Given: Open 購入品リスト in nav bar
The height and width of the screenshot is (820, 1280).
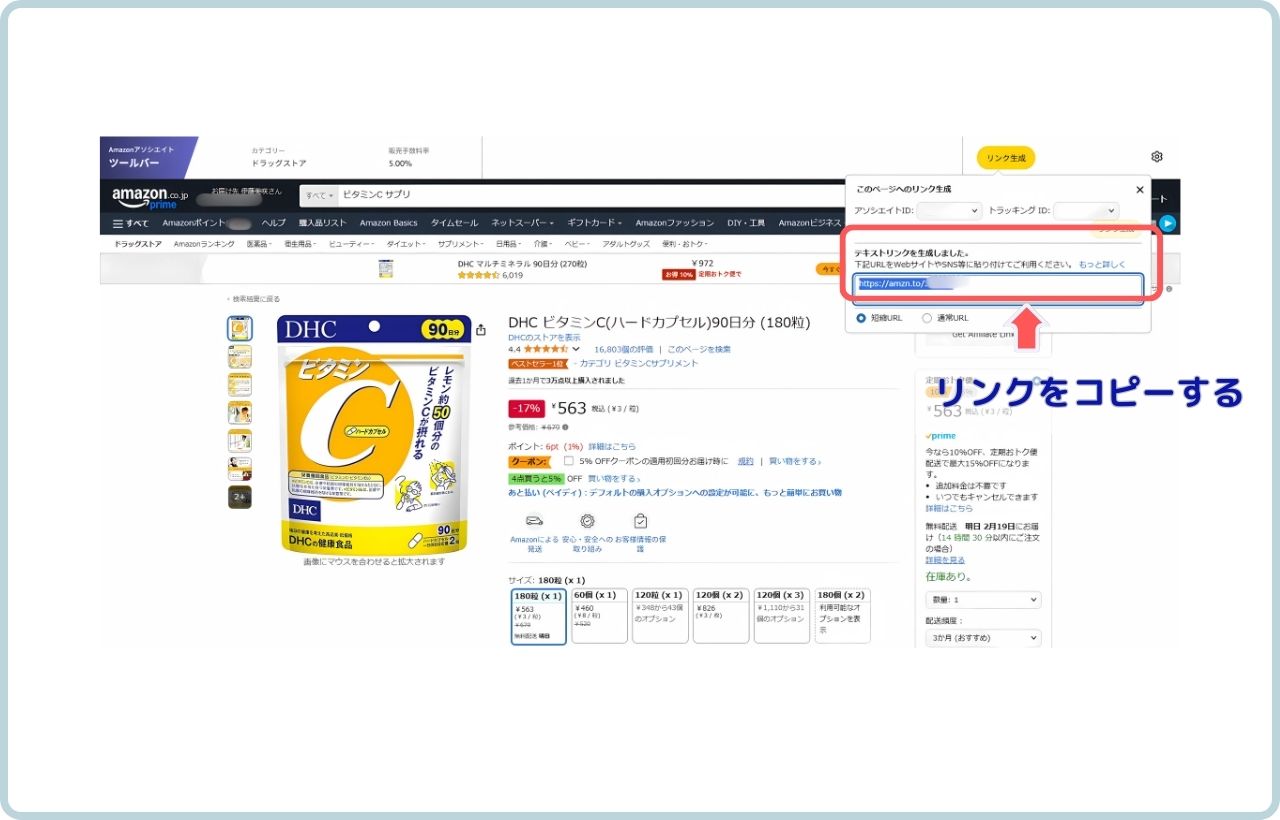Looking at the screenshot, I should click(322, 223).
